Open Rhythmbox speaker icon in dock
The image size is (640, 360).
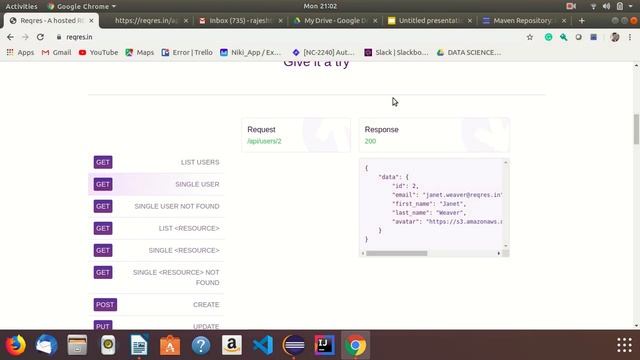108,345
